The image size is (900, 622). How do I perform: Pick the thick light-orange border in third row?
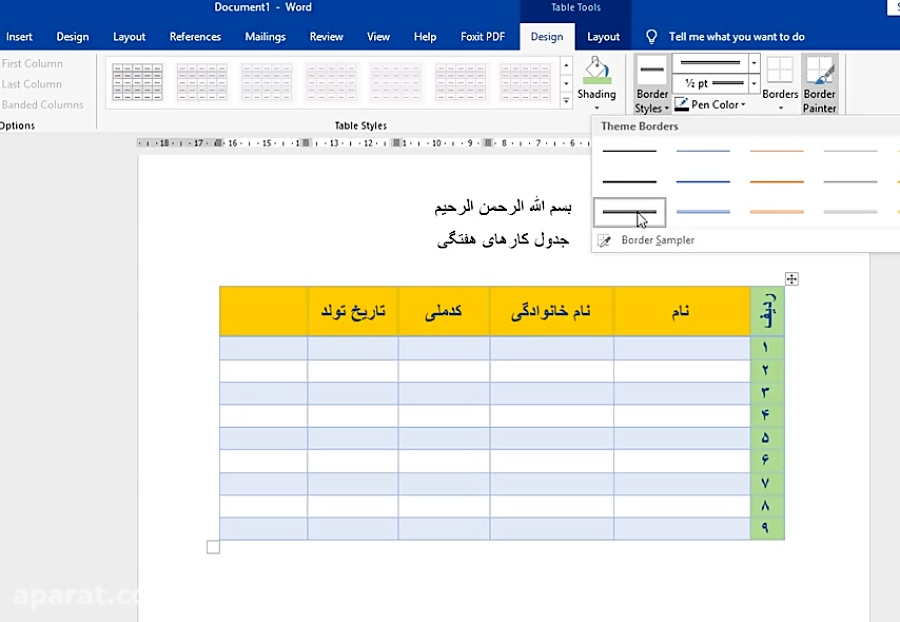point(777,212)
